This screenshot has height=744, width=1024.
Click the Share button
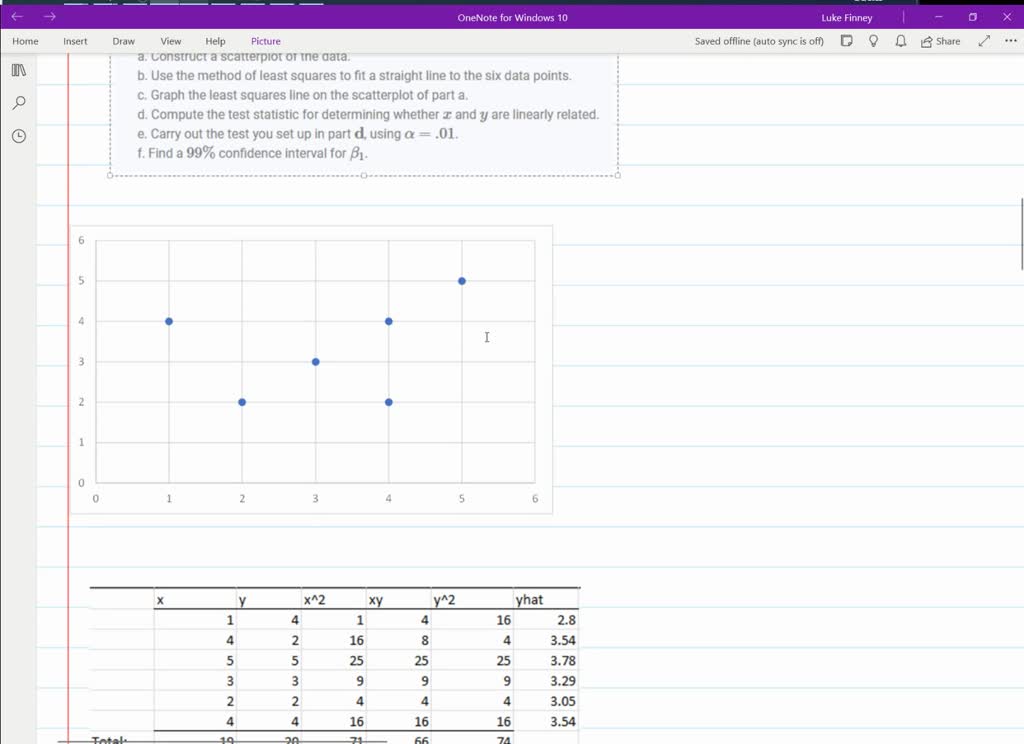coord(940,41)
